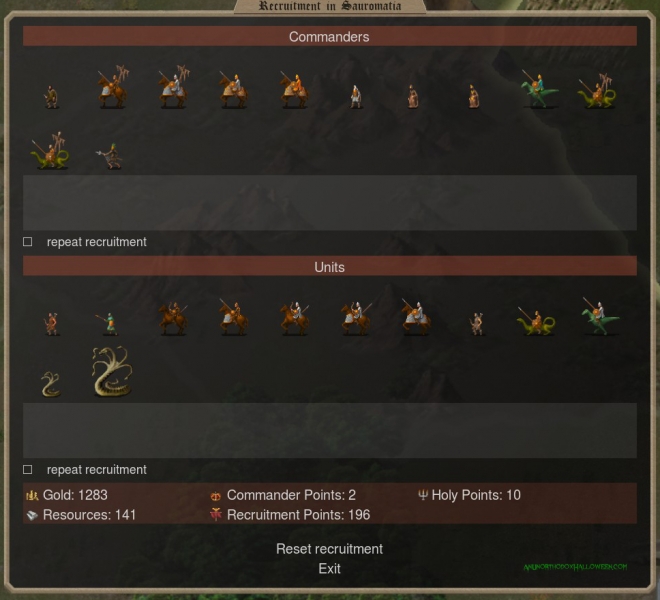Select the crouching commander holding an axe
Viewport: 660px width, 600px height.
coord(109,156)
